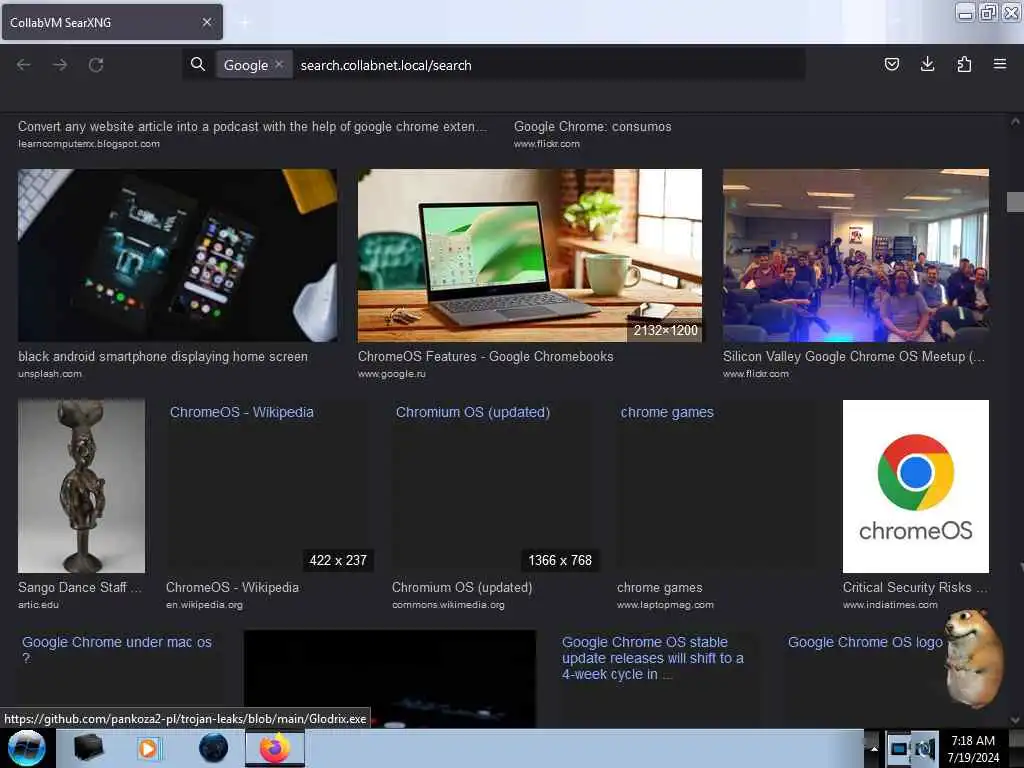Click the 1366 x 768 resolution badge
Viewport: 1024px width, 768px height.
click(560, 560)
